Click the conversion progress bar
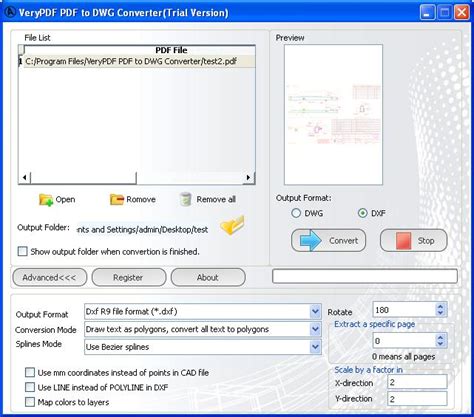The width and height of the screenshot is (474, 417). click(365, 276)
